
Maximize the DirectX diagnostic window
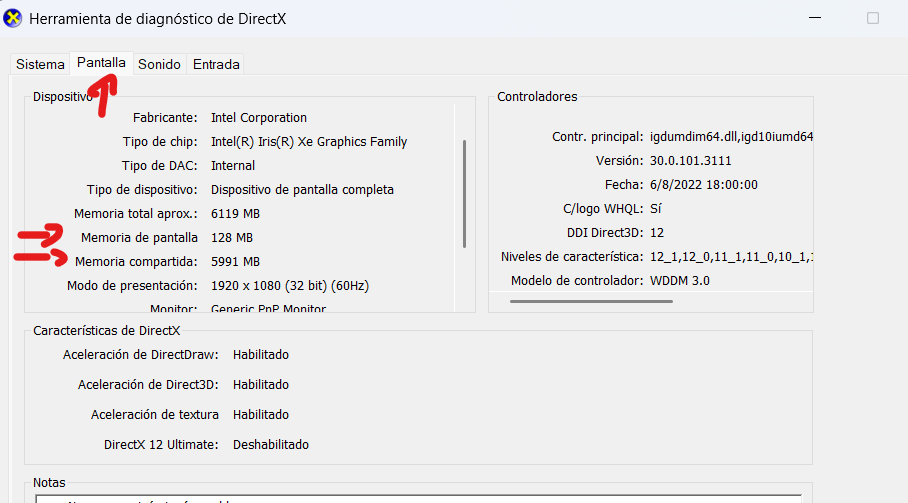(x=873, y=18)
